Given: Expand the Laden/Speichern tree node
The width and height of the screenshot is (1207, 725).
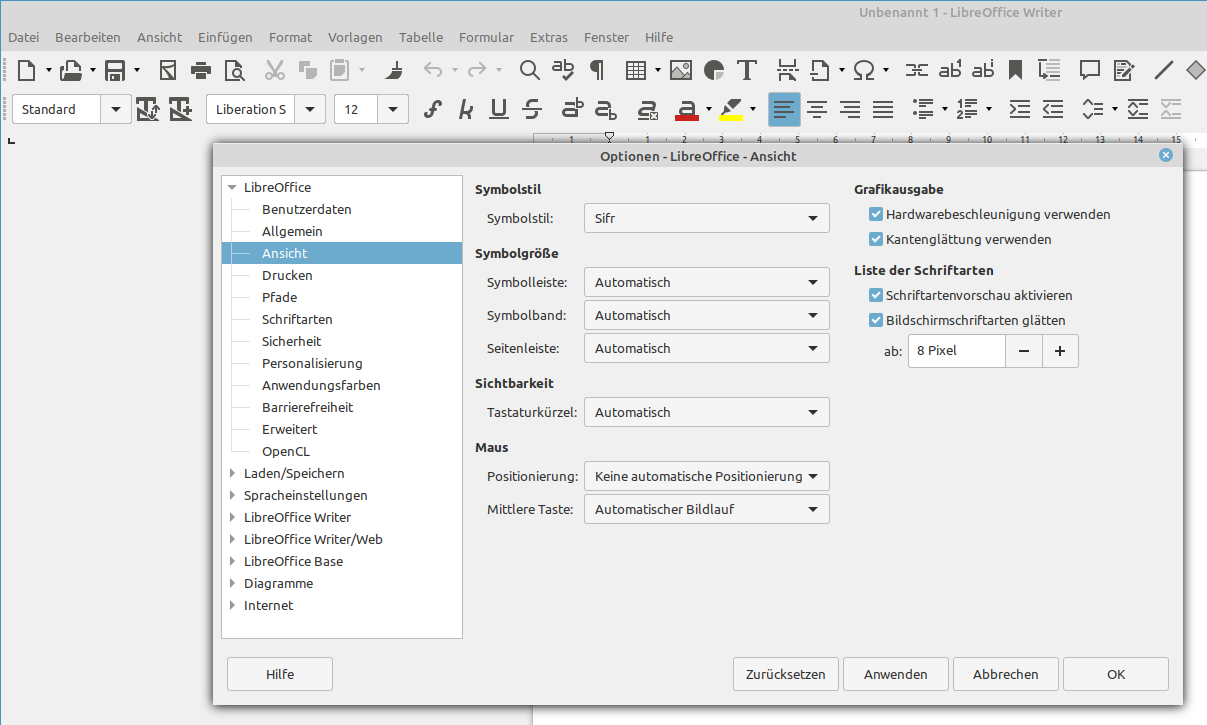Looking at the screenshot, I should pyautogui.click(x=232, y=474).
